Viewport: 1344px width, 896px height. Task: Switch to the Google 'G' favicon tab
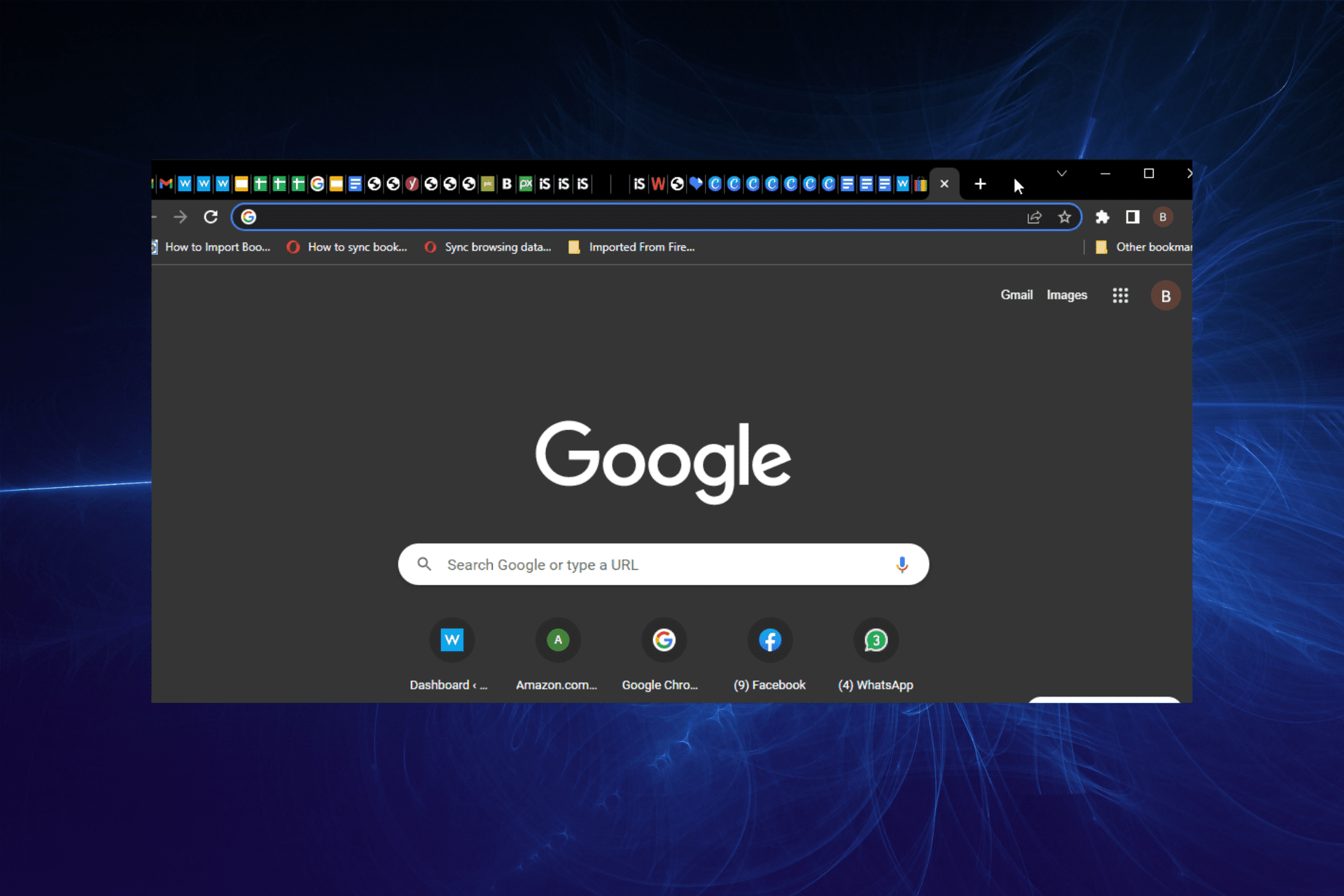coord(317,184)
